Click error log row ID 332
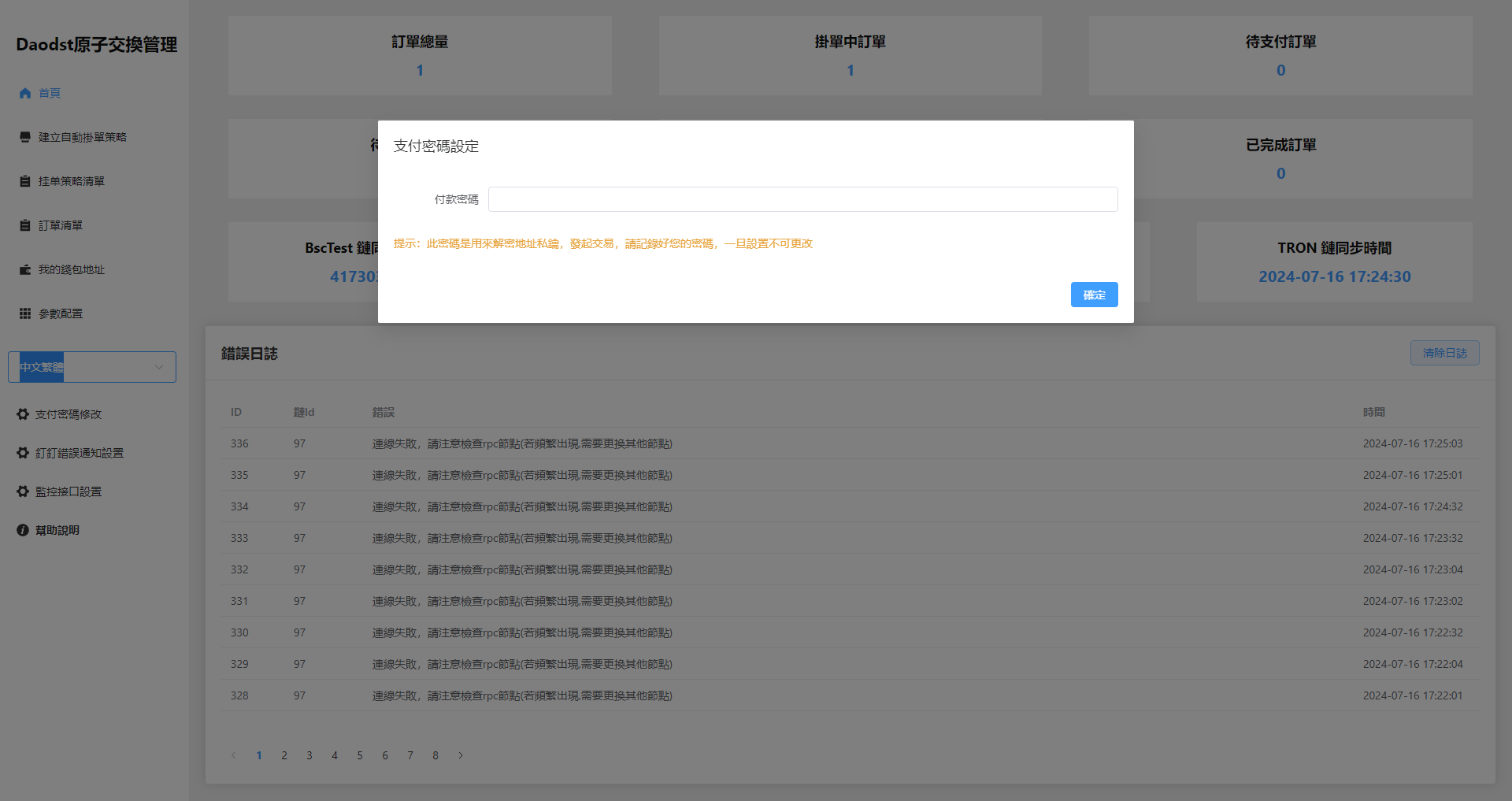Screen dimensions: 1512x801 (x=850, y=569)
